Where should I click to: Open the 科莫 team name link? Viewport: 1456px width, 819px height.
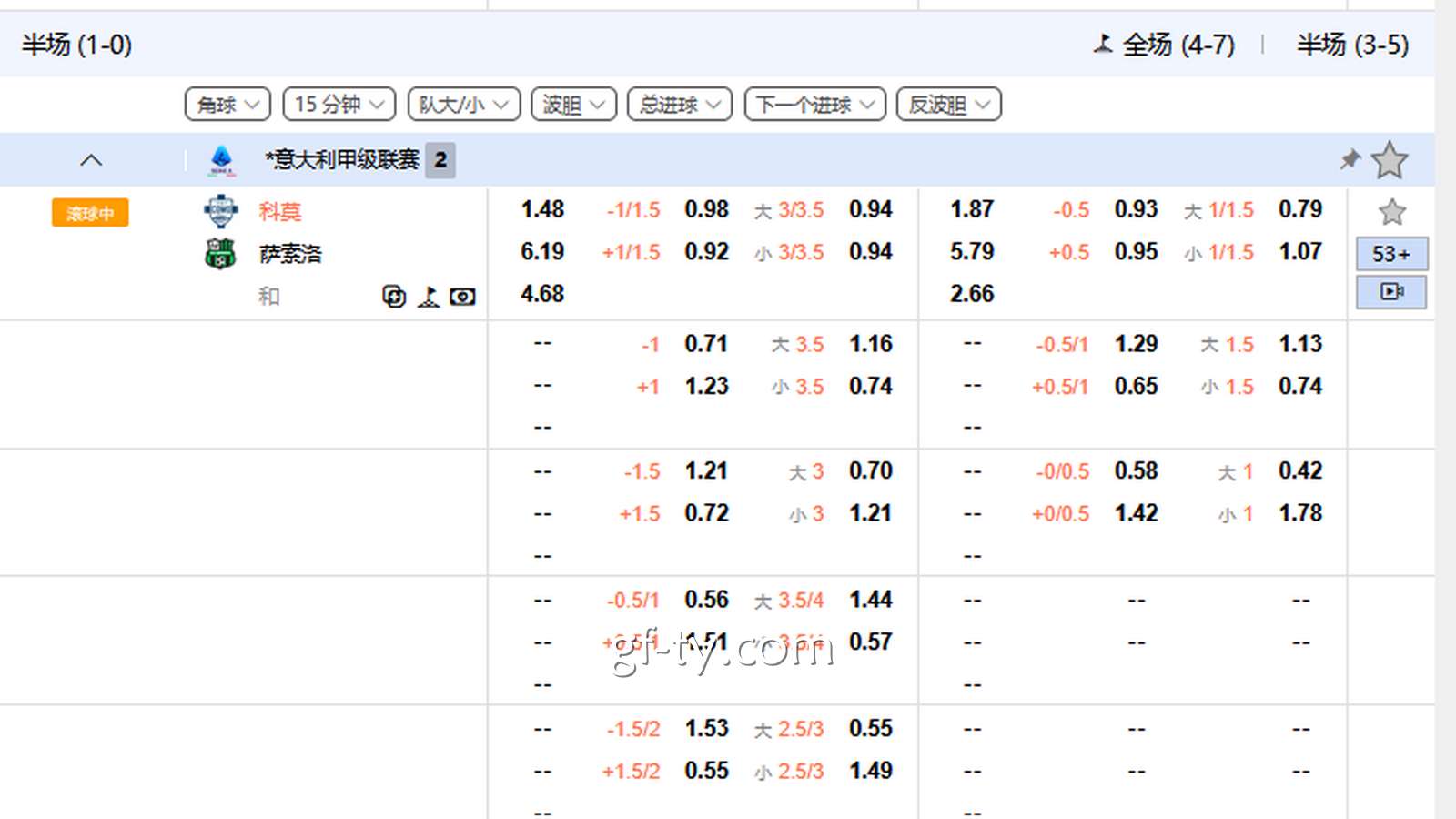[x=279, y=212]
